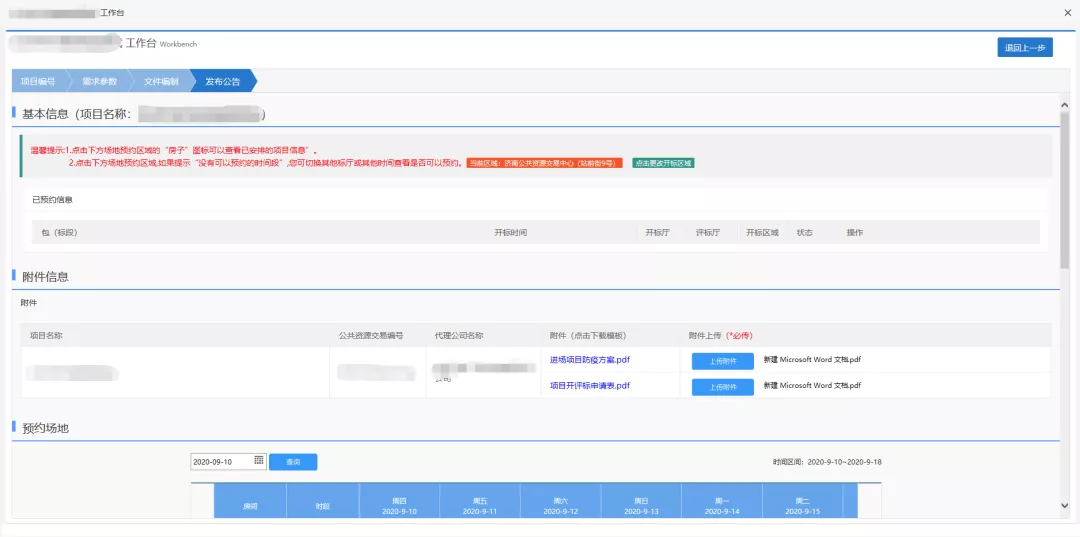1080x537 pixels.
Task: Click the red 当前区域 location badge
Action: click(x=545, y=163)
